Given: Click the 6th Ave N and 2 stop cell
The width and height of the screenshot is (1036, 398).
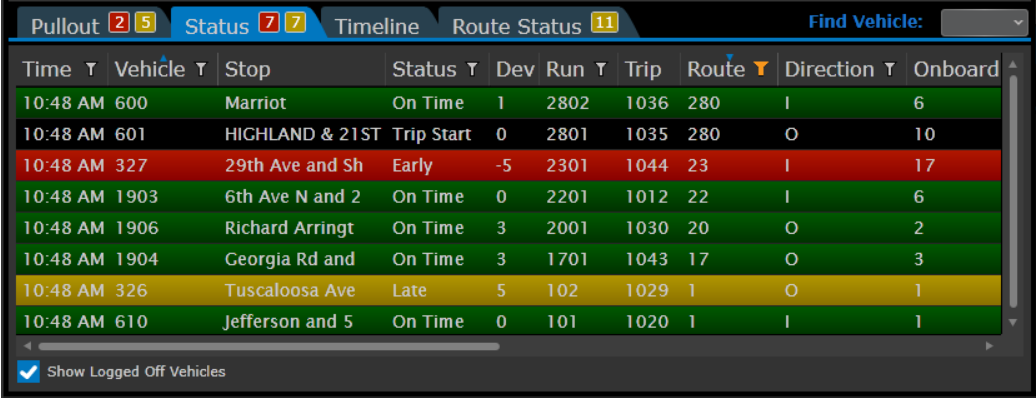Looking at the screenshot, I should (293, 196).
